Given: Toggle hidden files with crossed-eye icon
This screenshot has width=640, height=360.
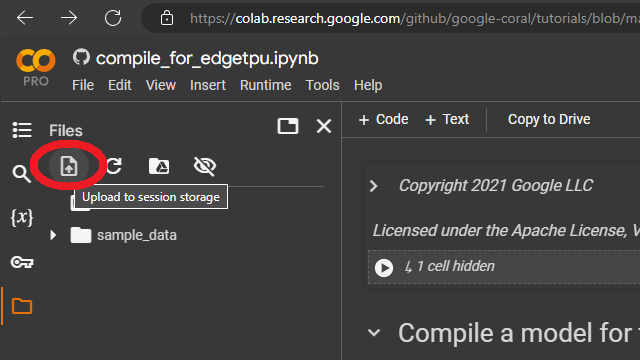Looking at the screenshot, I should [204, 166].
